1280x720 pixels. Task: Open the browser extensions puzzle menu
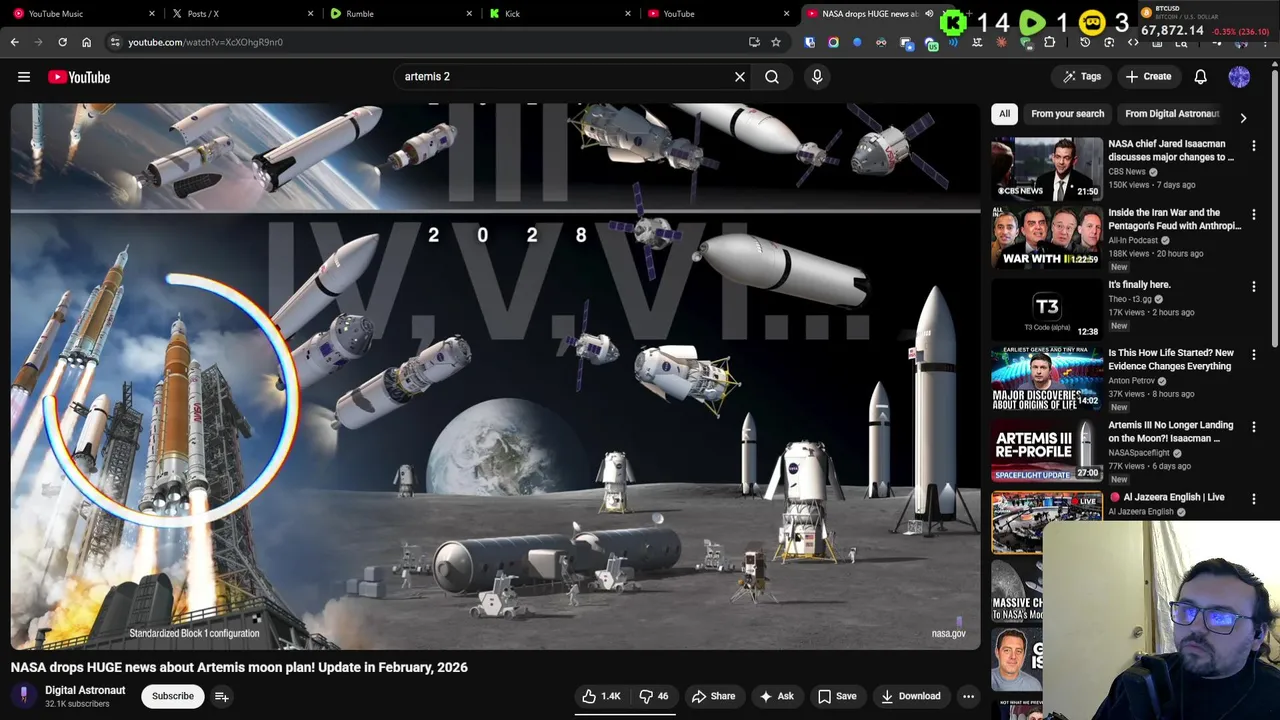1049,42
